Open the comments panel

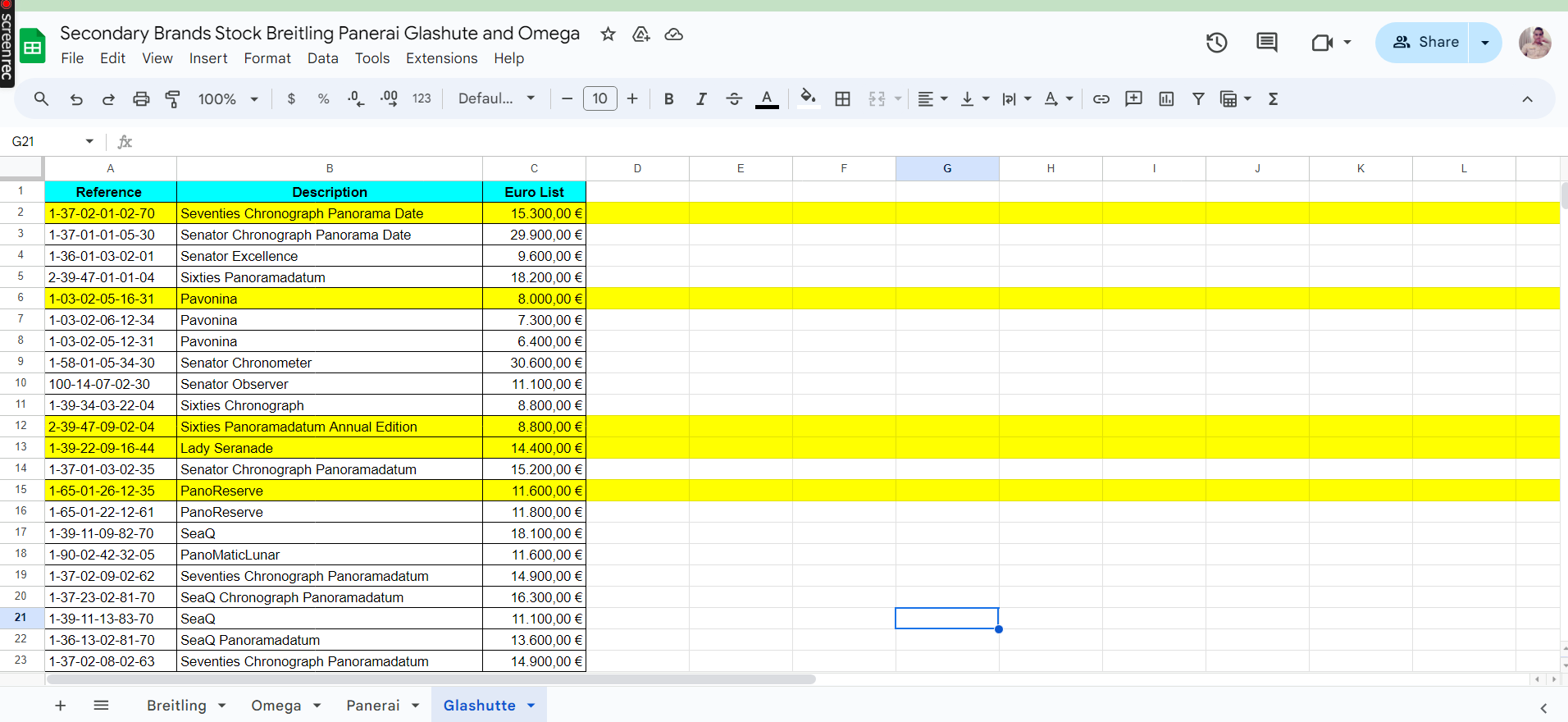pyautogui.click(x=1267, y=42)
